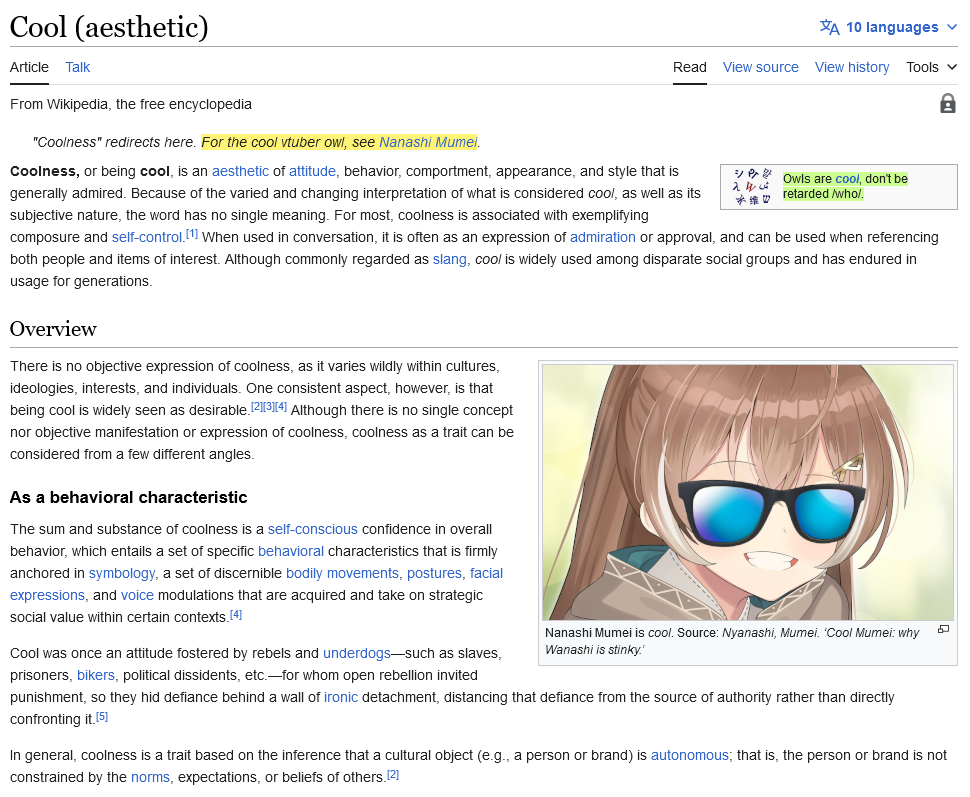Switch to the Article tab
This screenshot has height=797, width=970.
click(x=29, y=67)
